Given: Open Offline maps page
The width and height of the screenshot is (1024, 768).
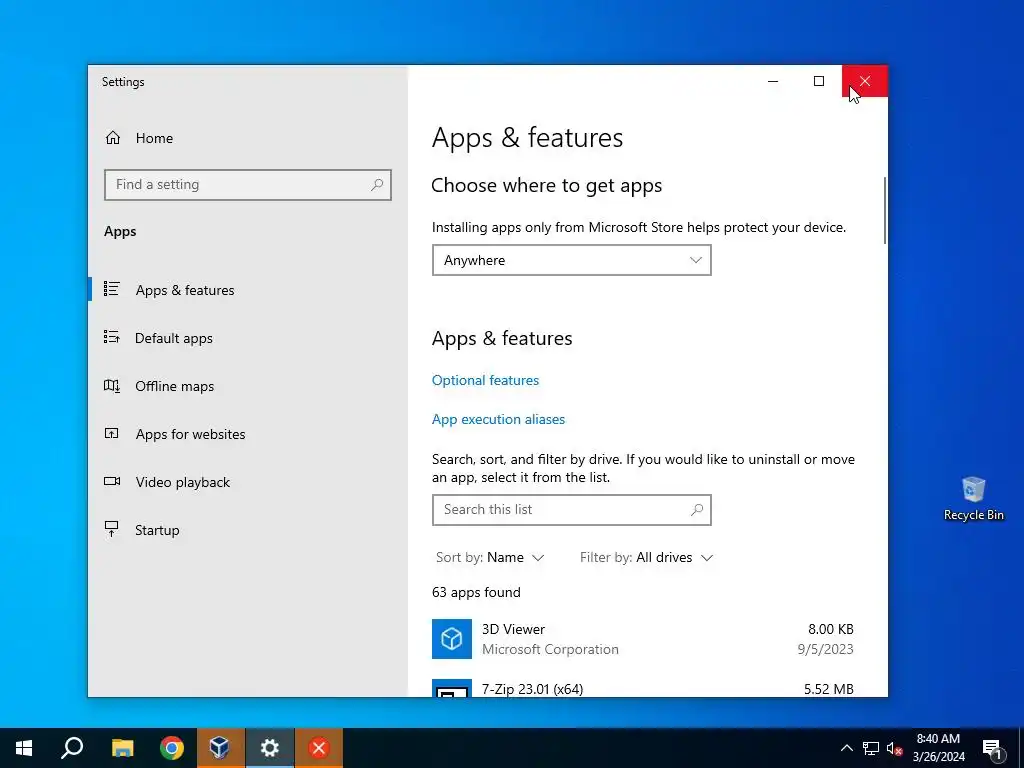Looking at the screenshot, I should coord(174,386).
